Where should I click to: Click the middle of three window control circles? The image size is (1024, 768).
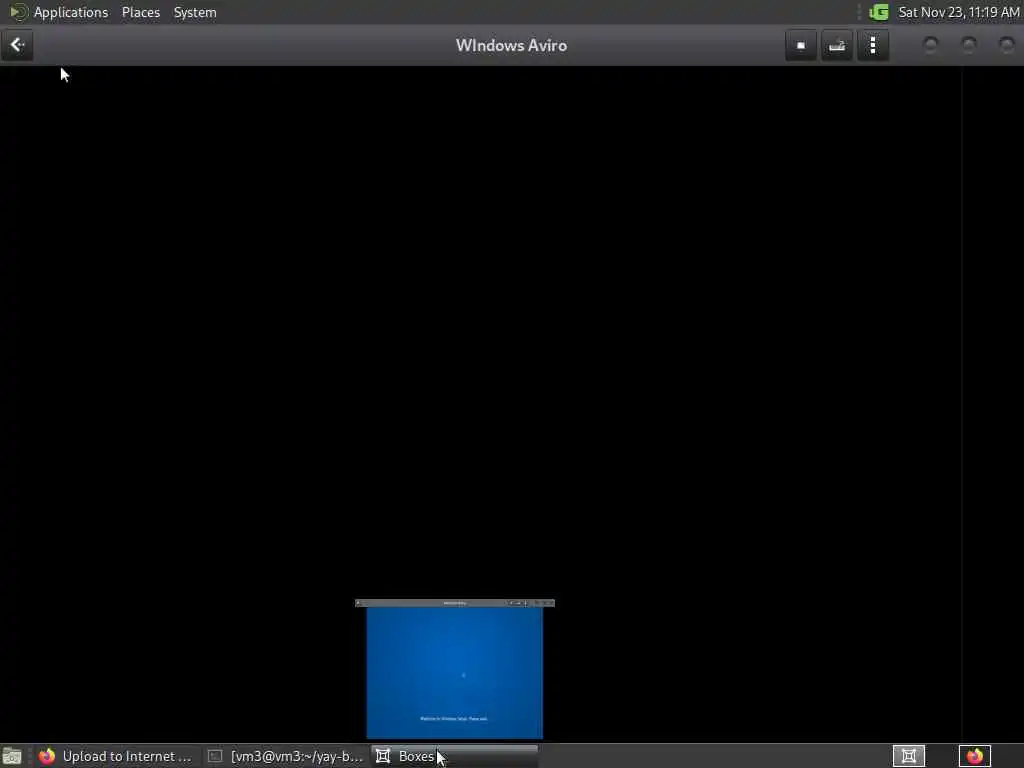[969, 45]
